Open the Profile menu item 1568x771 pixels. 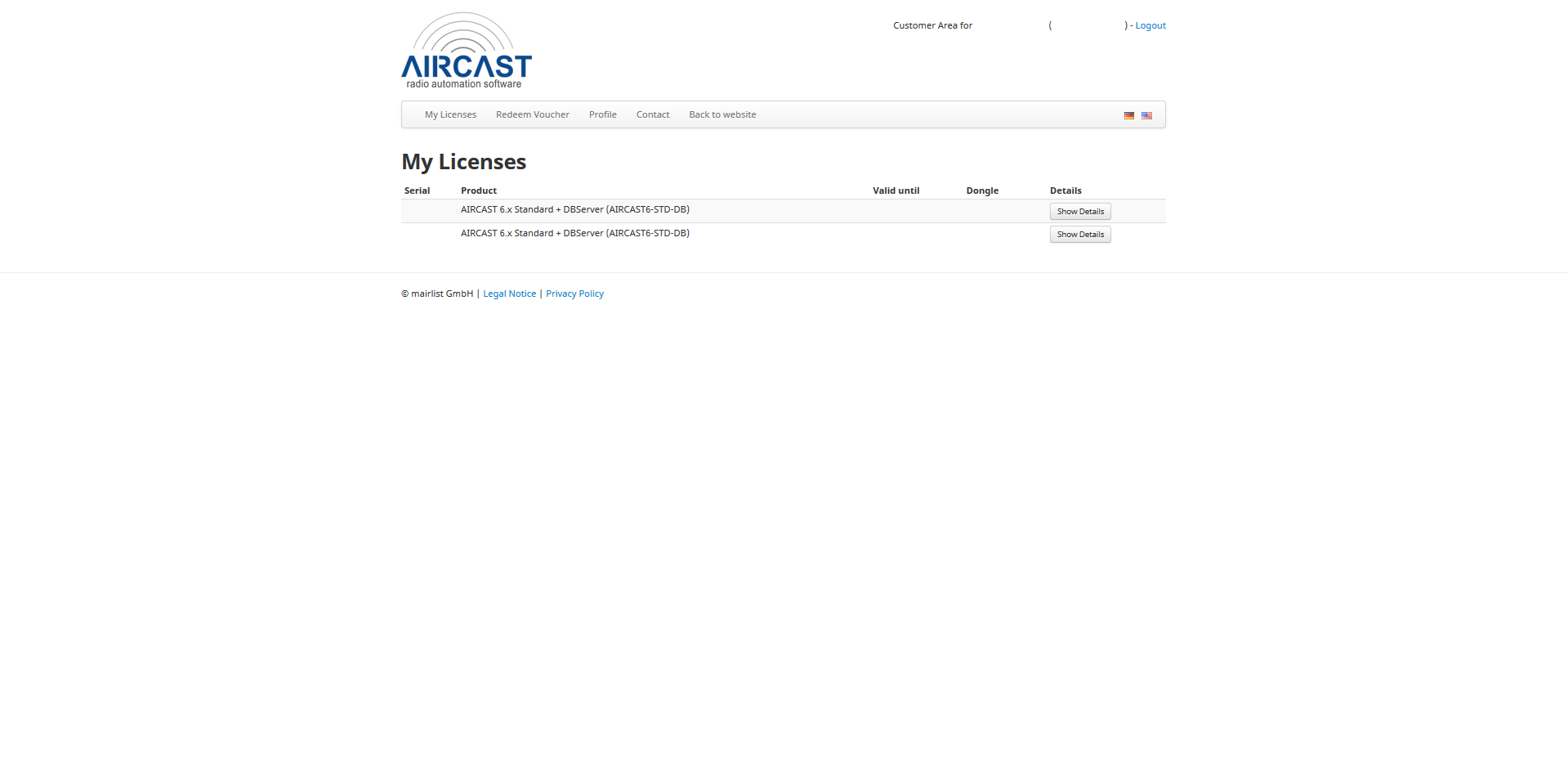[602, 114]
